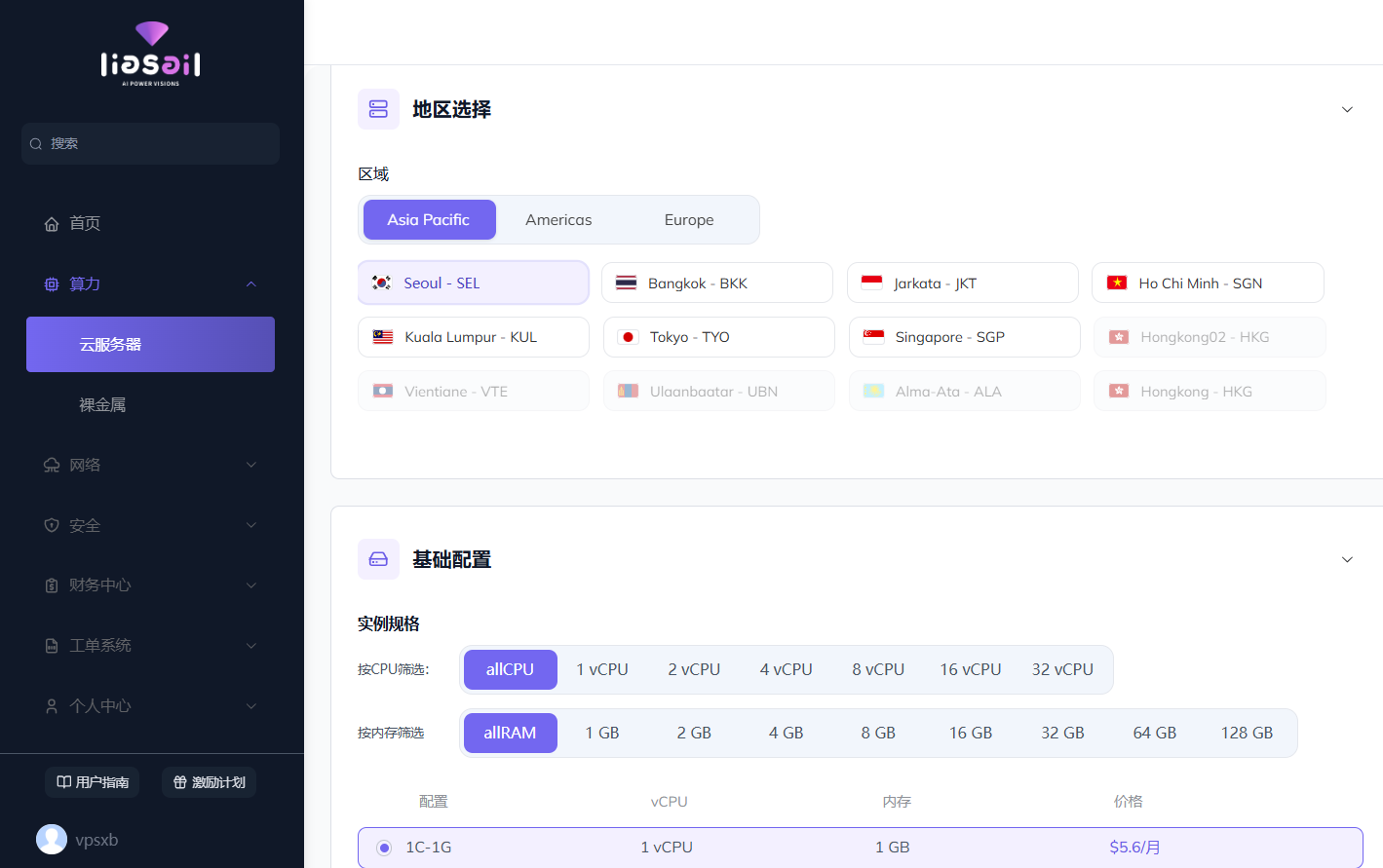Collapse the 基础配置 panel via its chevron

(x=1347, y=559)
